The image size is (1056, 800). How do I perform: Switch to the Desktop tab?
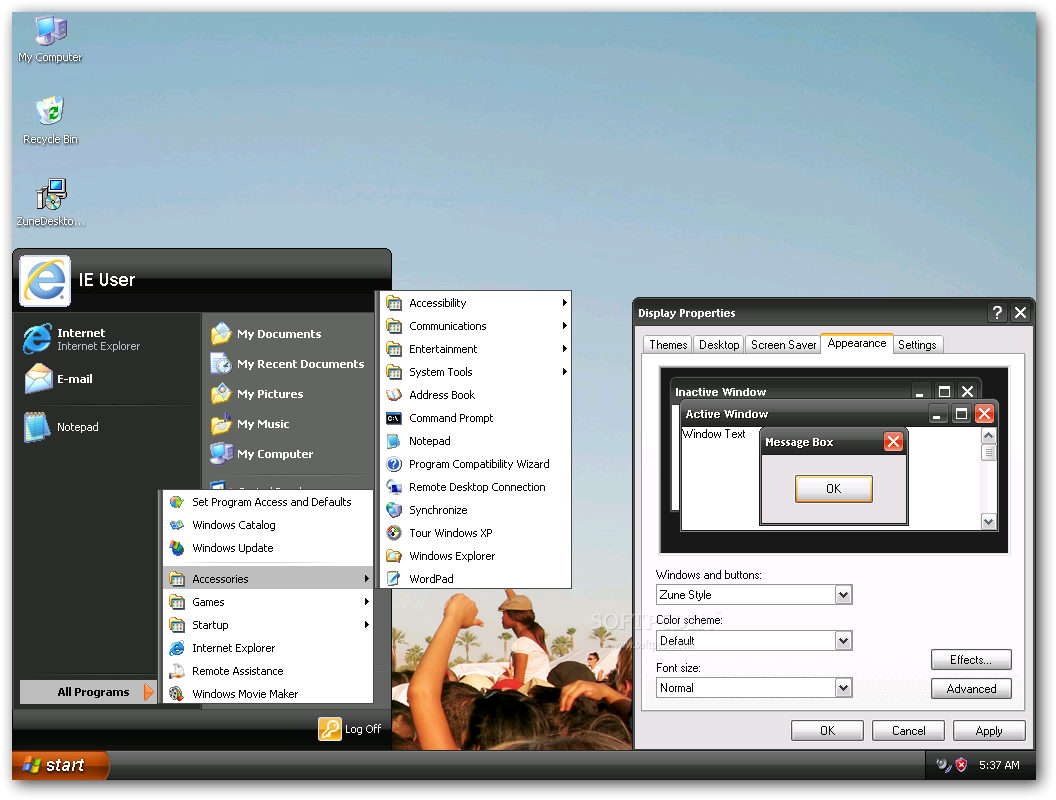coord(719,345)
